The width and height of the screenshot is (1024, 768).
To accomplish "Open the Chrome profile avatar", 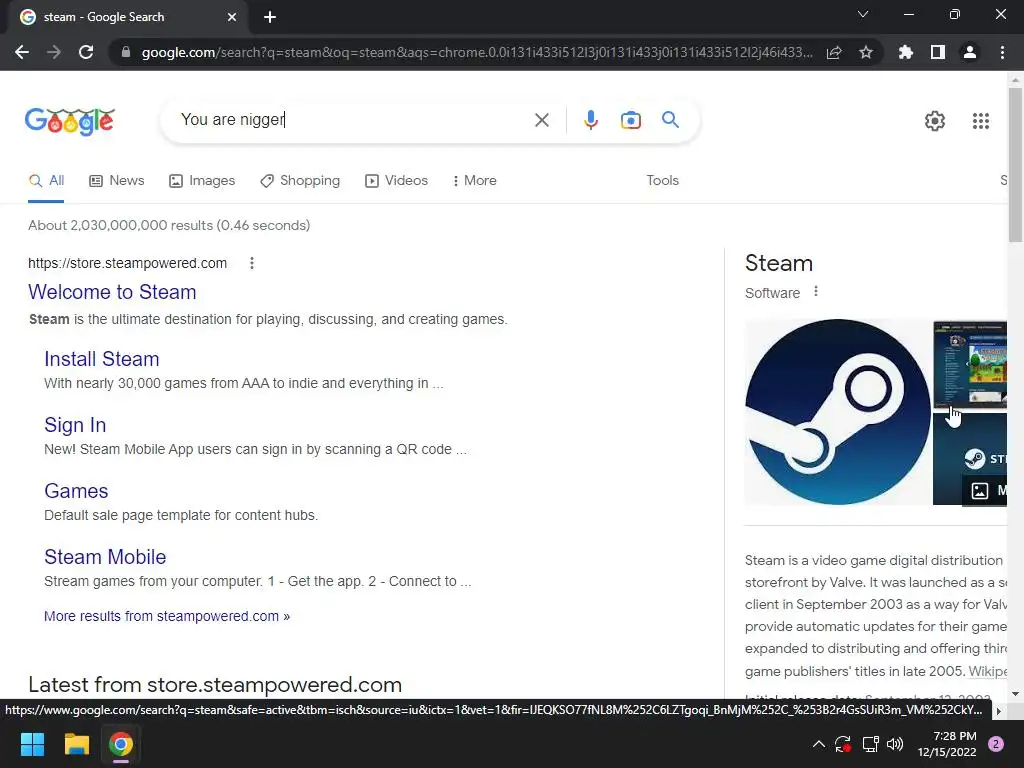I will [970, 52].
